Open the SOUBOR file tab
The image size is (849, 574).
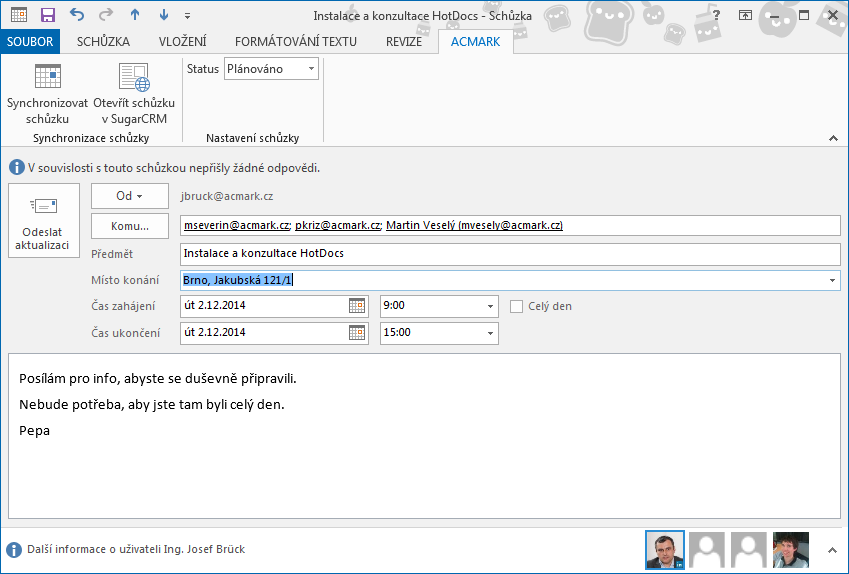[30, 42]
